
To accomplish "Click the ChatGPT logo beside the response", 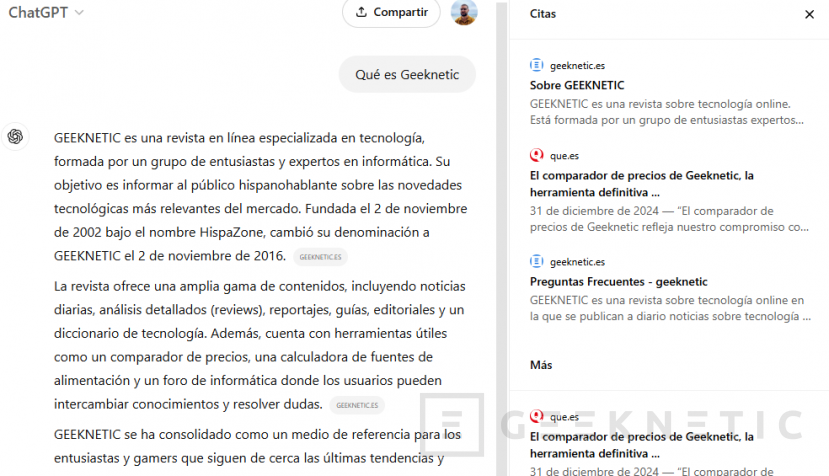I will coord(16,137).
